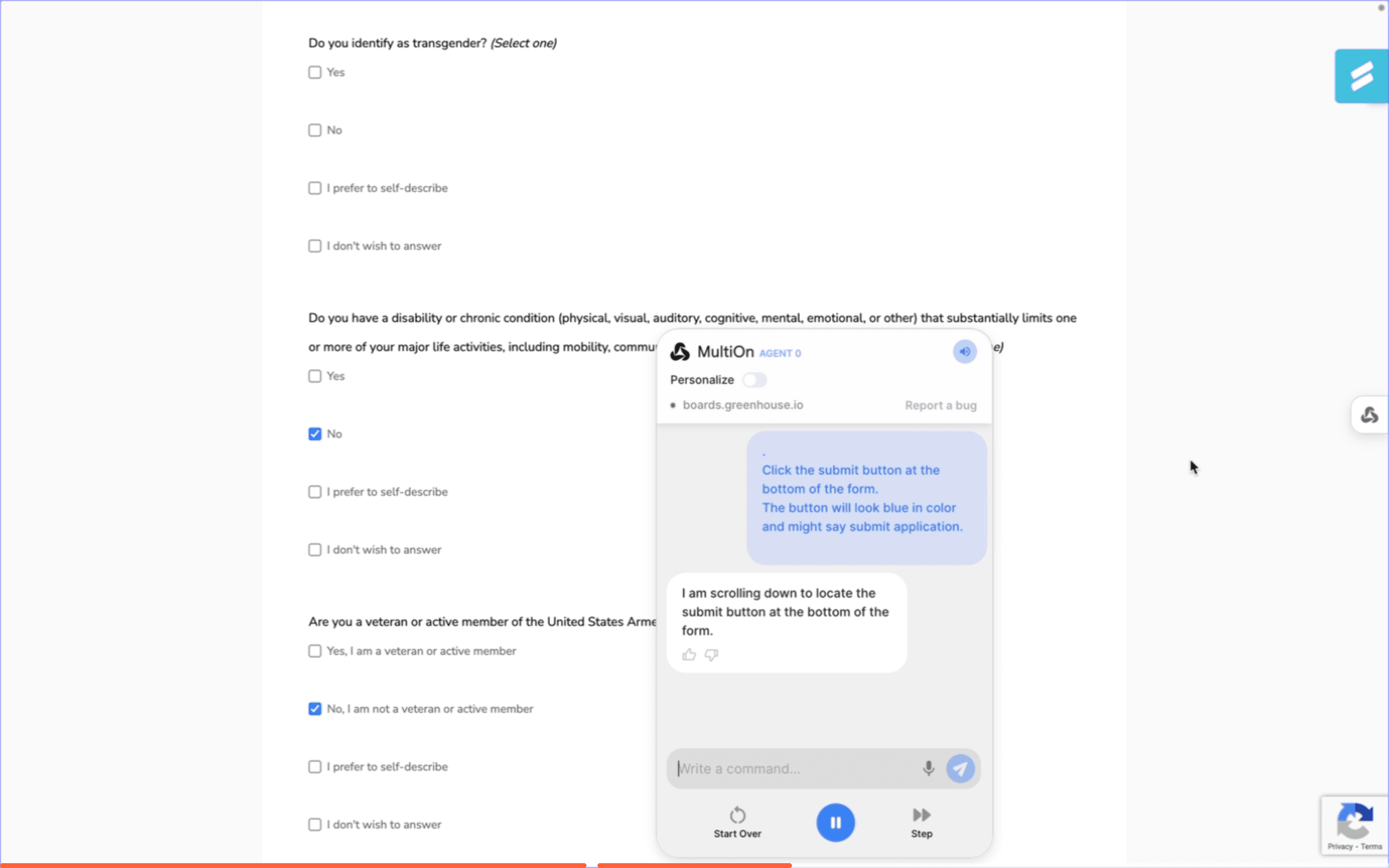The height and width of the screenshot is (868, 1389).
Task: Check don't wish to answer for transgender
Action: coord(314,246)
